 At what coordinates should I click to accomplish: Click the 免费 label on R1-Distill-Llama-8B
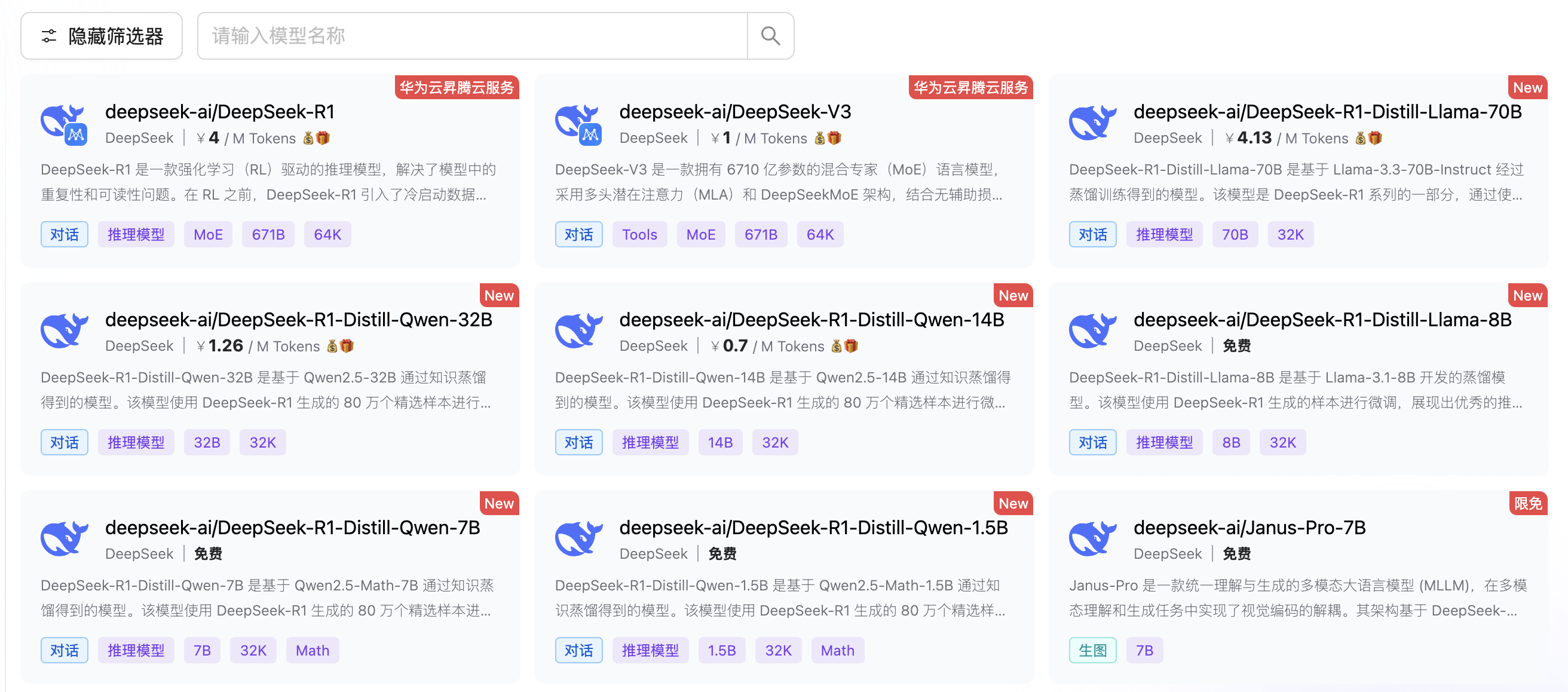pyautogui.click(x=1236, y=345)
